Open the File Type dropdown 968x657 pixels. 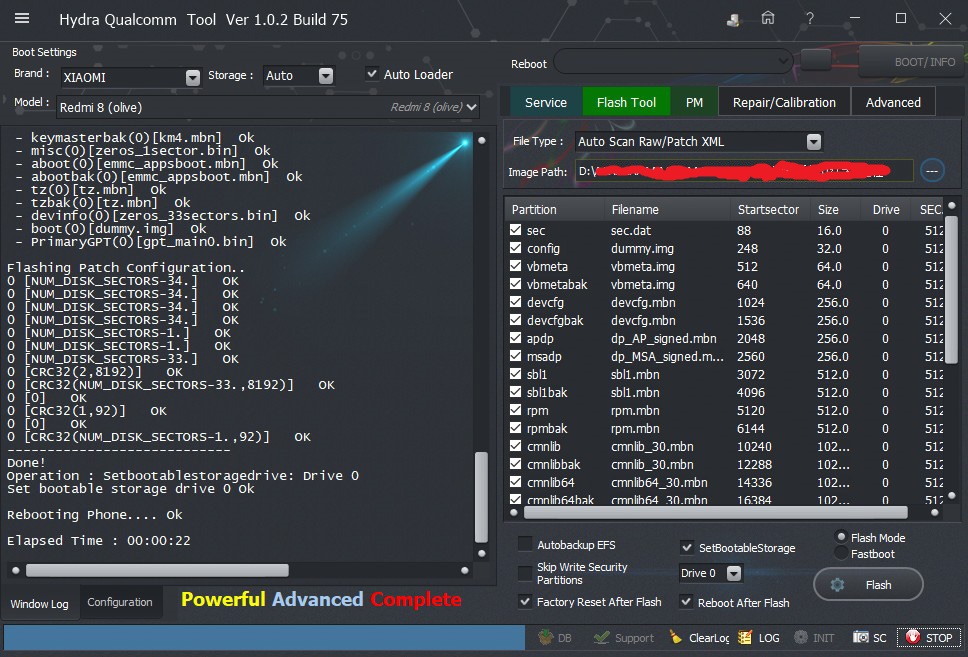(814, 141)
